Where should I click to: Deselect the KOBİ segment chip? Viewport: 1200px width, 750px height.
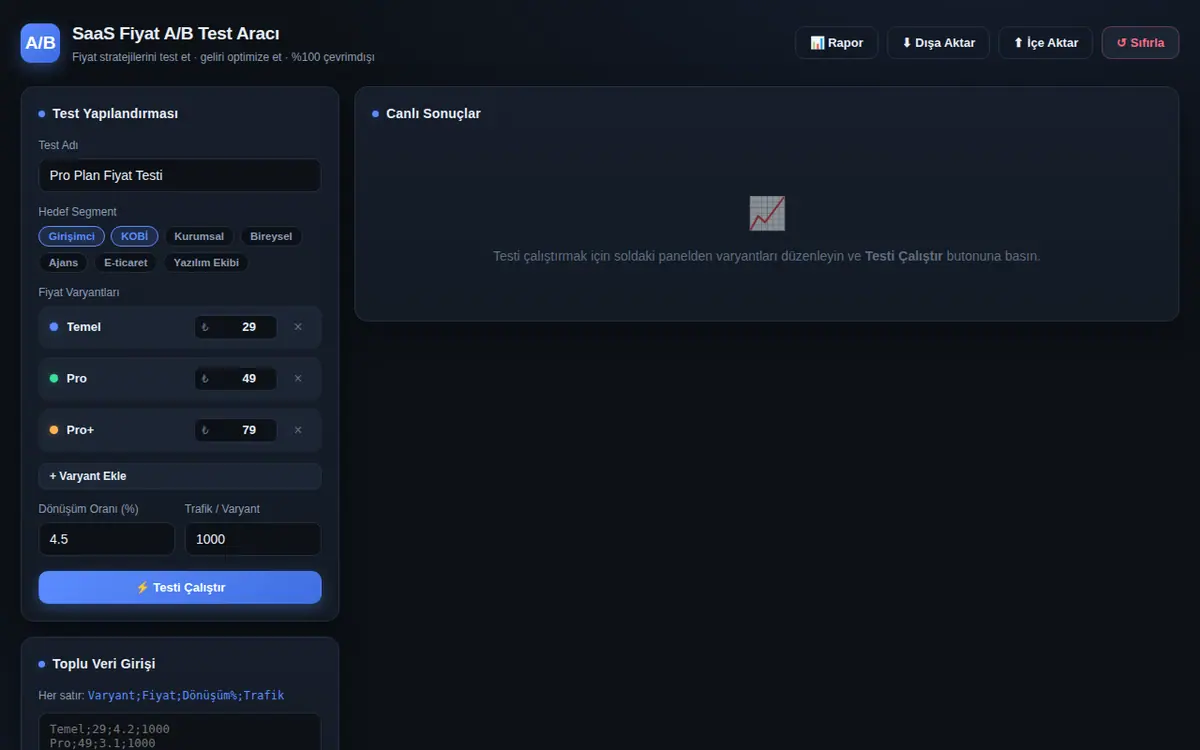point(135,236)
